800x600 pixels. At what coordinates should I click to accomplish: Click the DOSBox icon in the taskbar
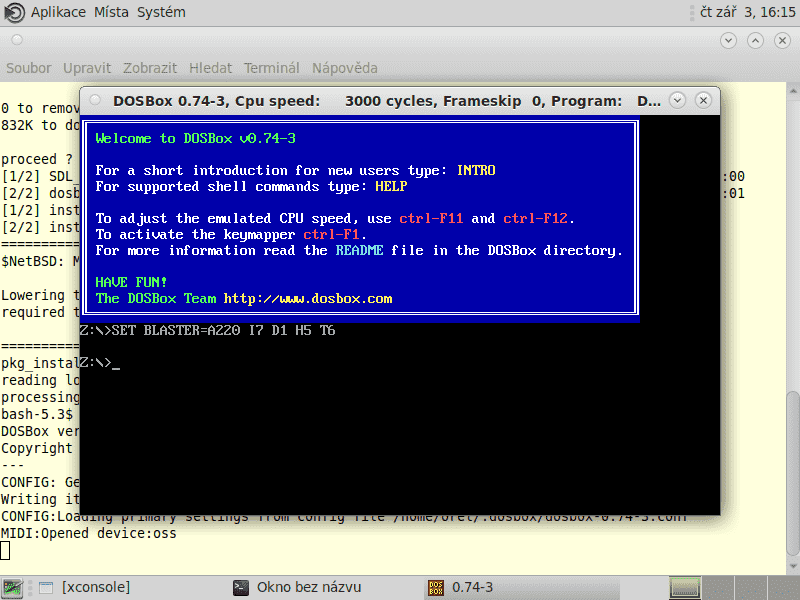436,588
